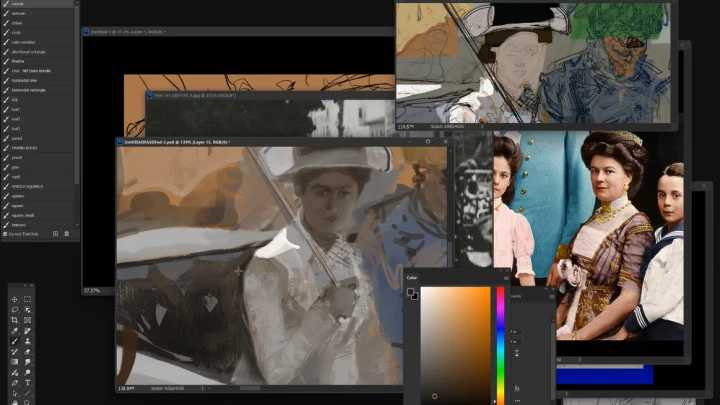Viewport: 720px width, 405px height.
Task: Click the 138.84% zoom field in psd window
Action: coord(126,388)
